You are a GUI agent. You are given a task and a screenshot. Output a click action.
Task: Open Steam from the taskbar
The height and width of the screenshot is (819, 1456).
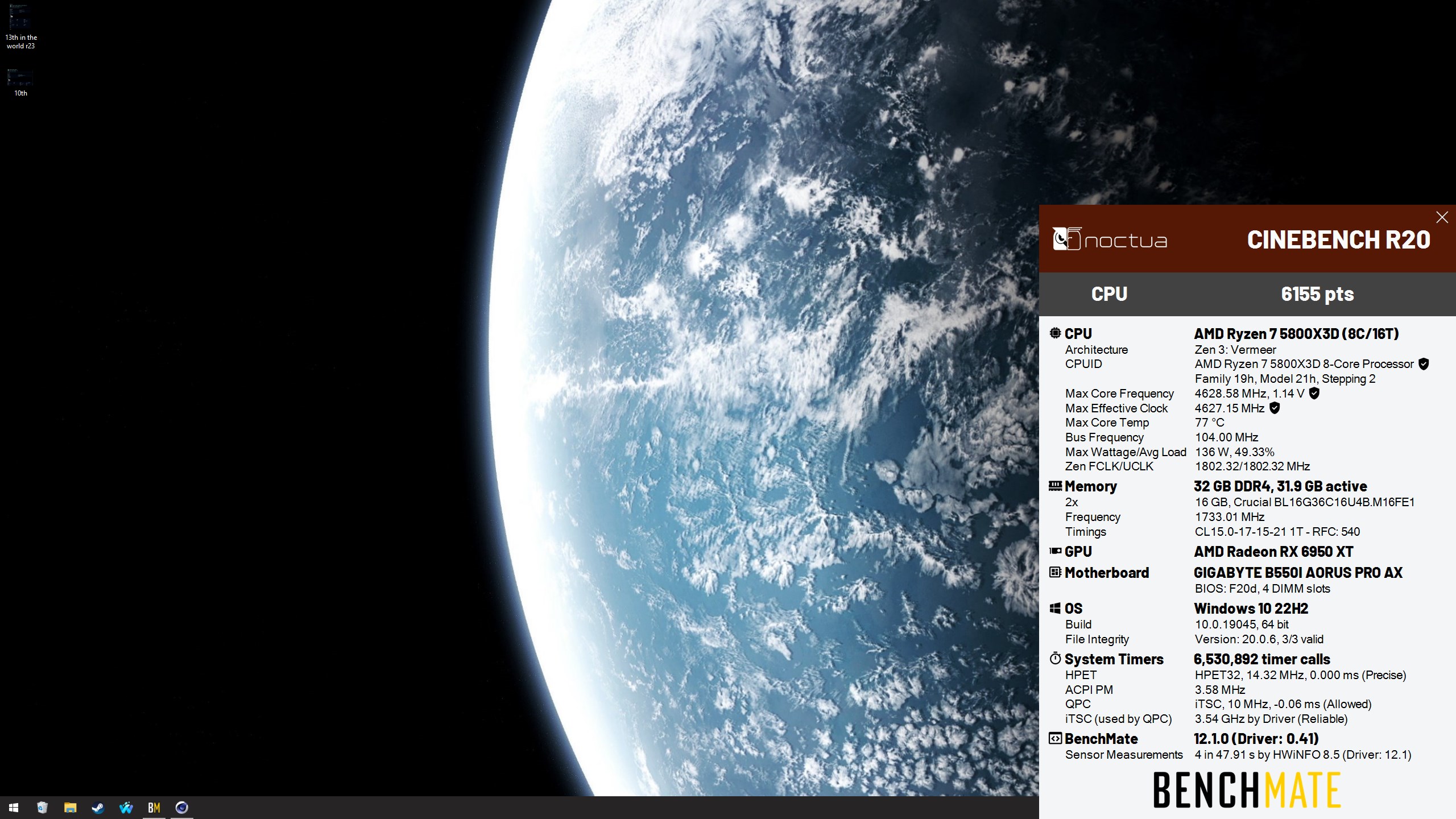pyautogui.click(x=98, y=808)
